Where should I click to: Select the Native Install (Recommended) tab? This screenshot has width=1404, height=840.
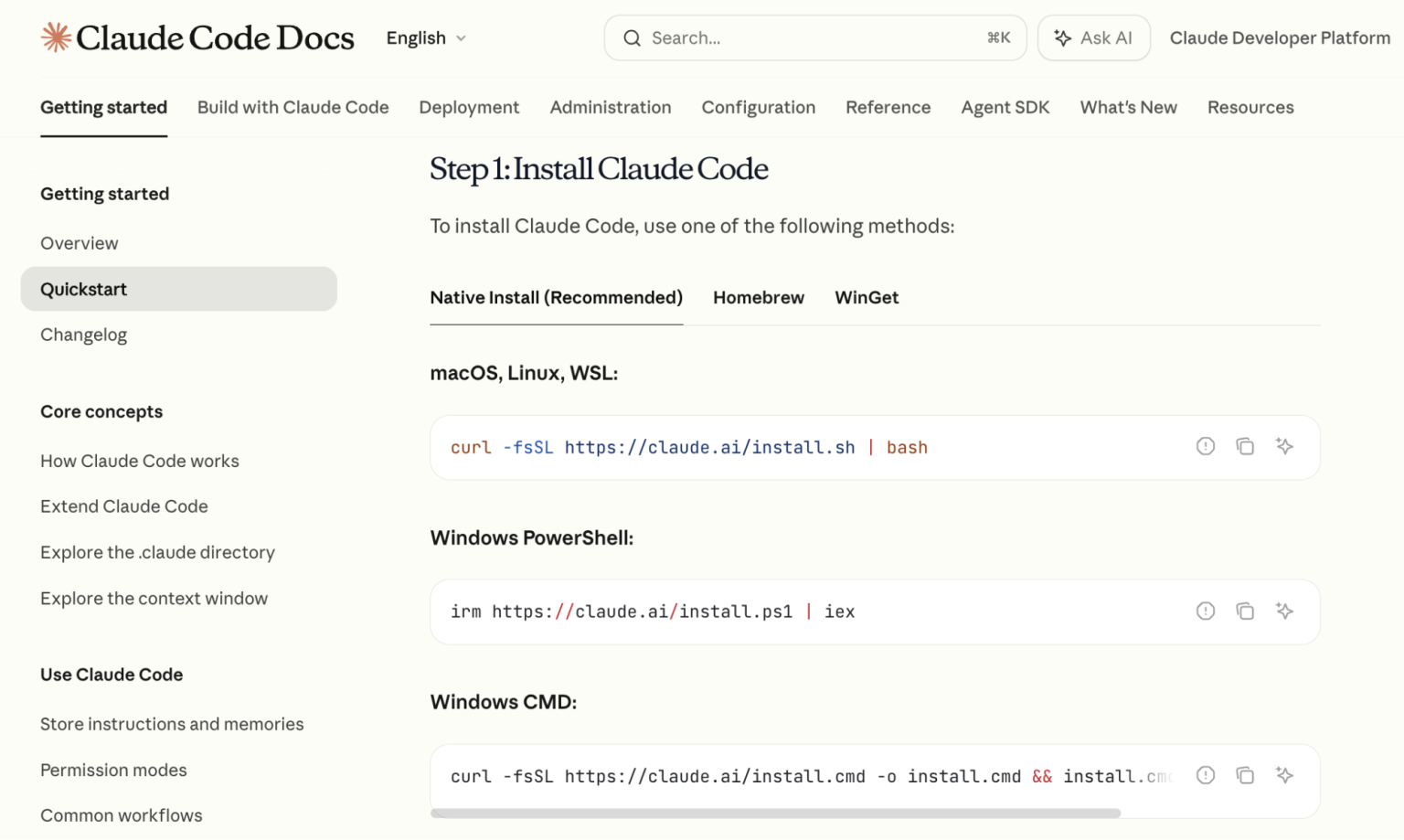tap(557, 298)
